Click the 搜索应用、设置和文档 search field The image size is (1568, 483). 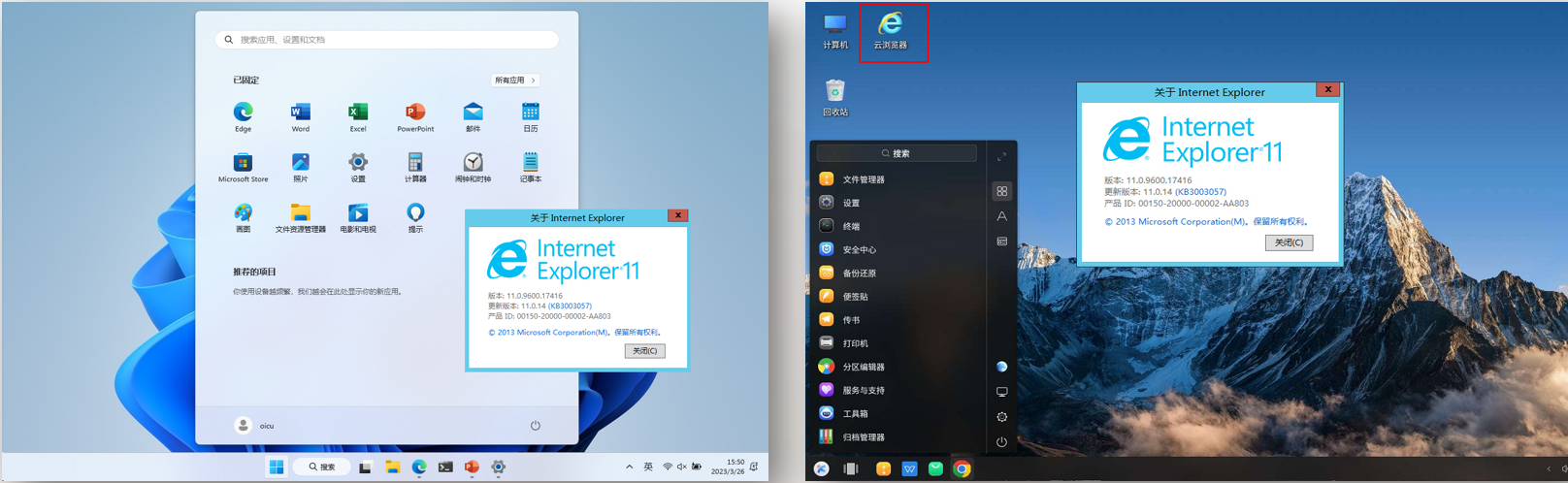click(388, 40)
